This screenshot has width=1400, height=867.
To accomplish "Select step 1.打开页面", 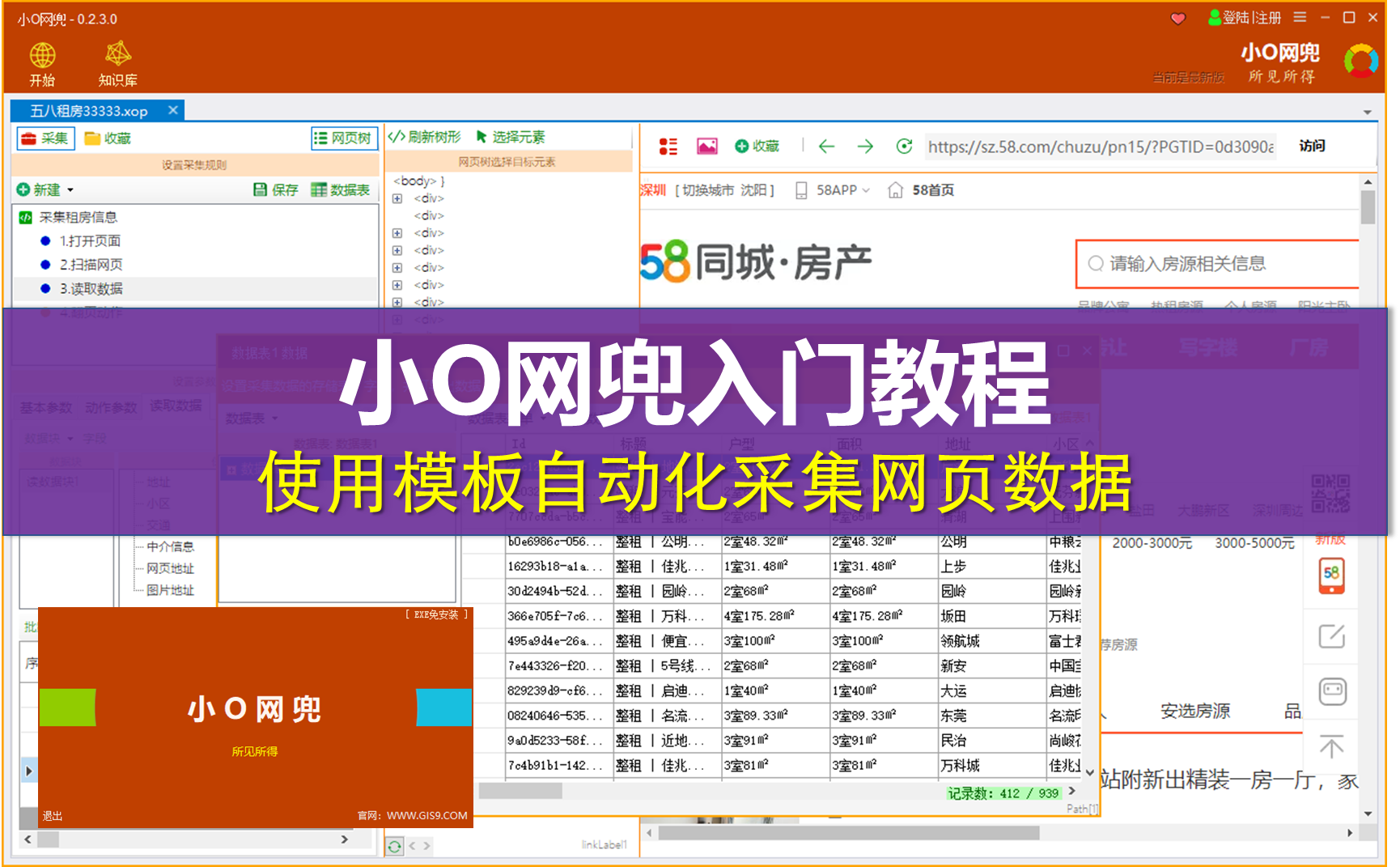I will [x=90, y=241].
